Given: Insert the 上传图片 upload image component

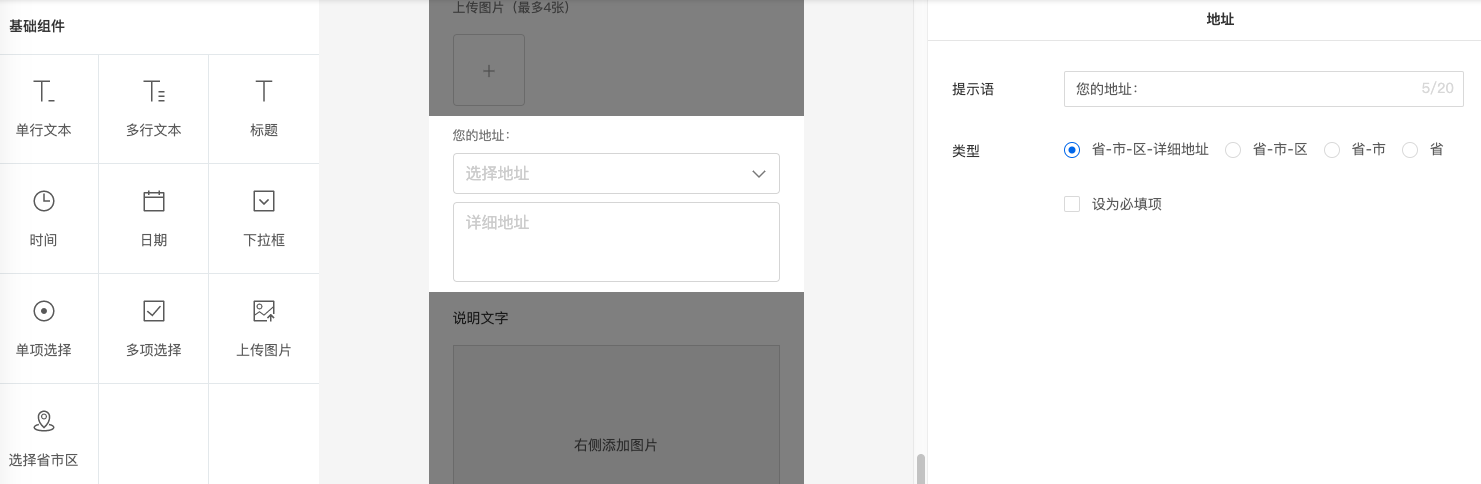Looking at the screenshot, I should pos(264,329).
